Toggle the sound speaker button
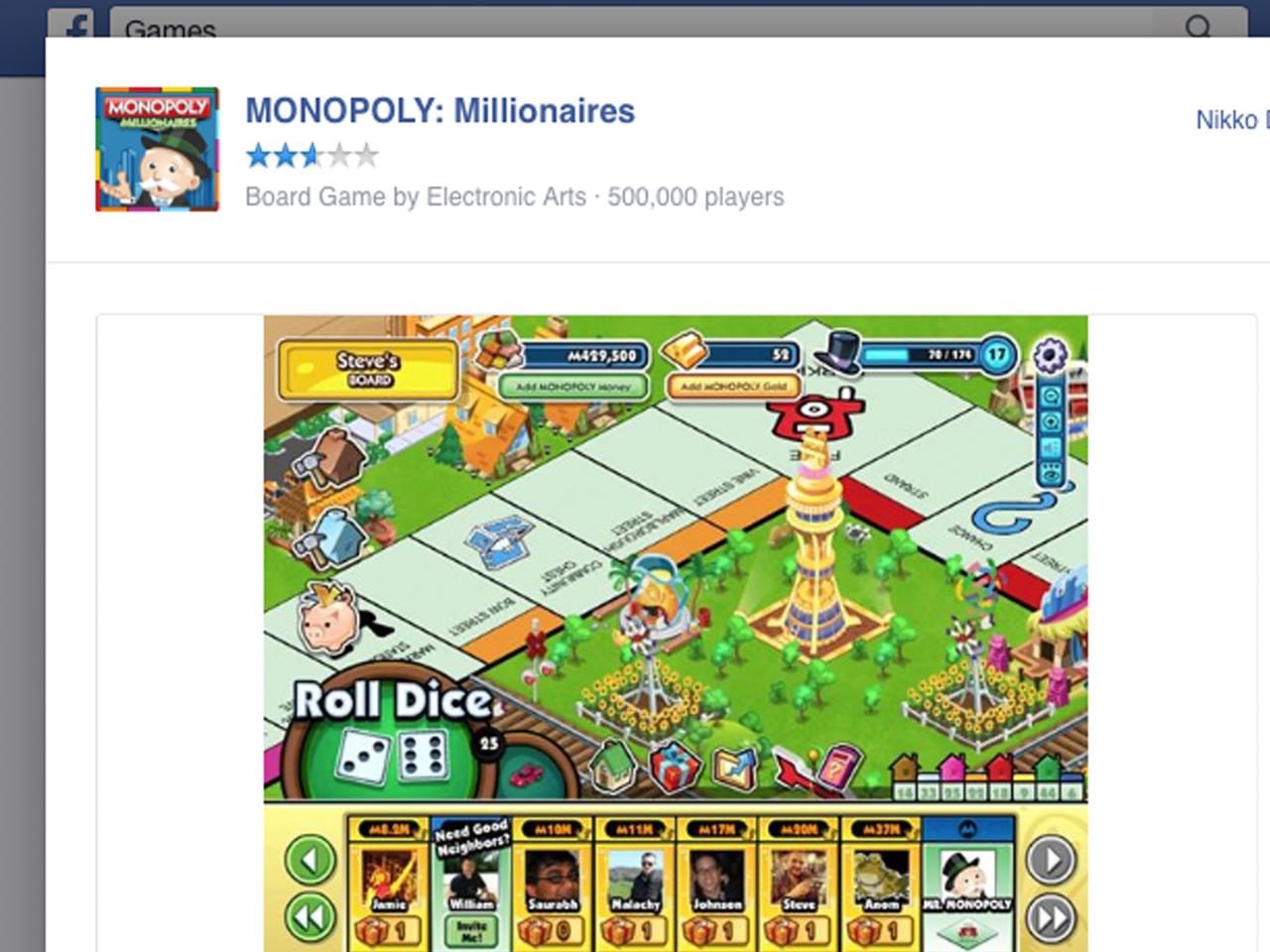The height and width of the screenshot is (952, 1270). 1050,448
